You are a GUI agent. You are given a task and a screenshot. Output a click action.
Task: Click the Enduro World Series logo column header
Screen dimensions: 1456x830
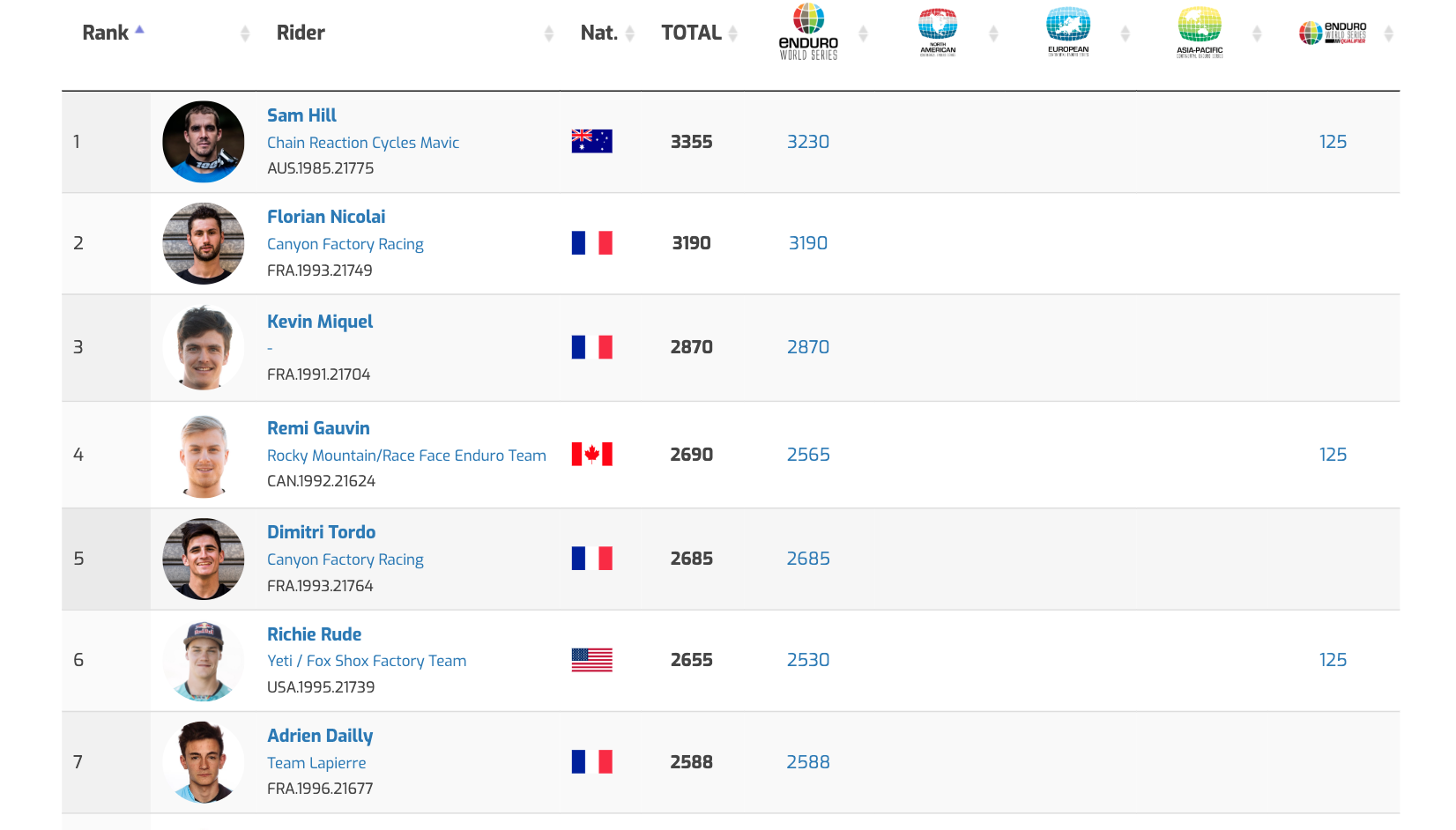808,33
